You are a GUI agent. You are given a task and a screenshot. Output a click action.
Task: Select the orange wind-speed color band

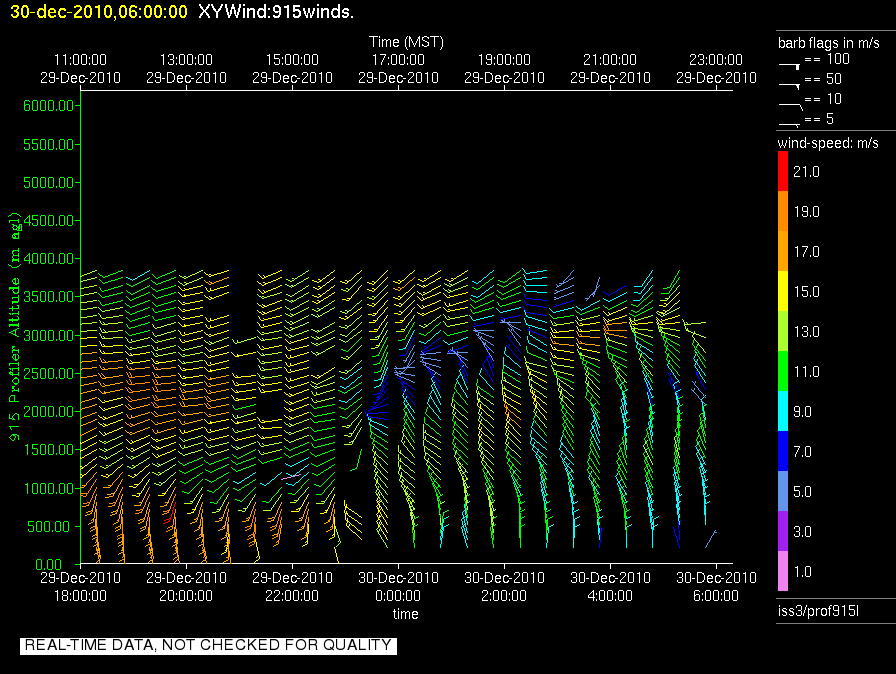(783, 232)
